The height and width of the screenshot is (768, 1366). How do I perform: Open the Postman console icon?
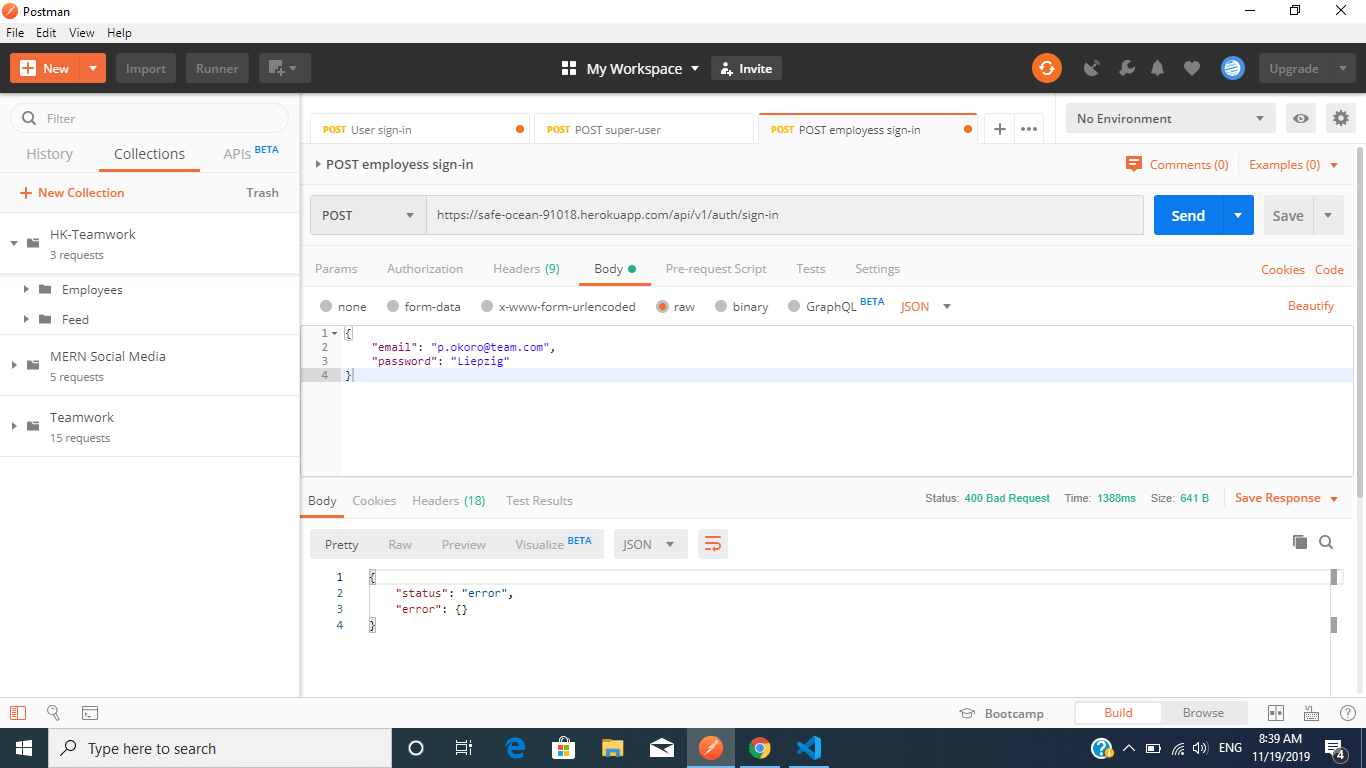pos(90,713)
